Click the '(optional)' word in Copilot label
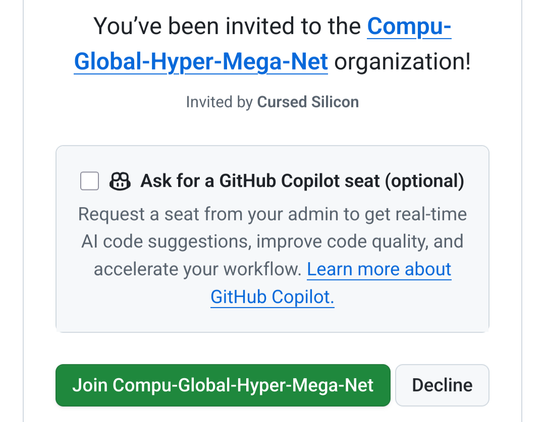Screen dimensions: 545x422 coord(425,181)
